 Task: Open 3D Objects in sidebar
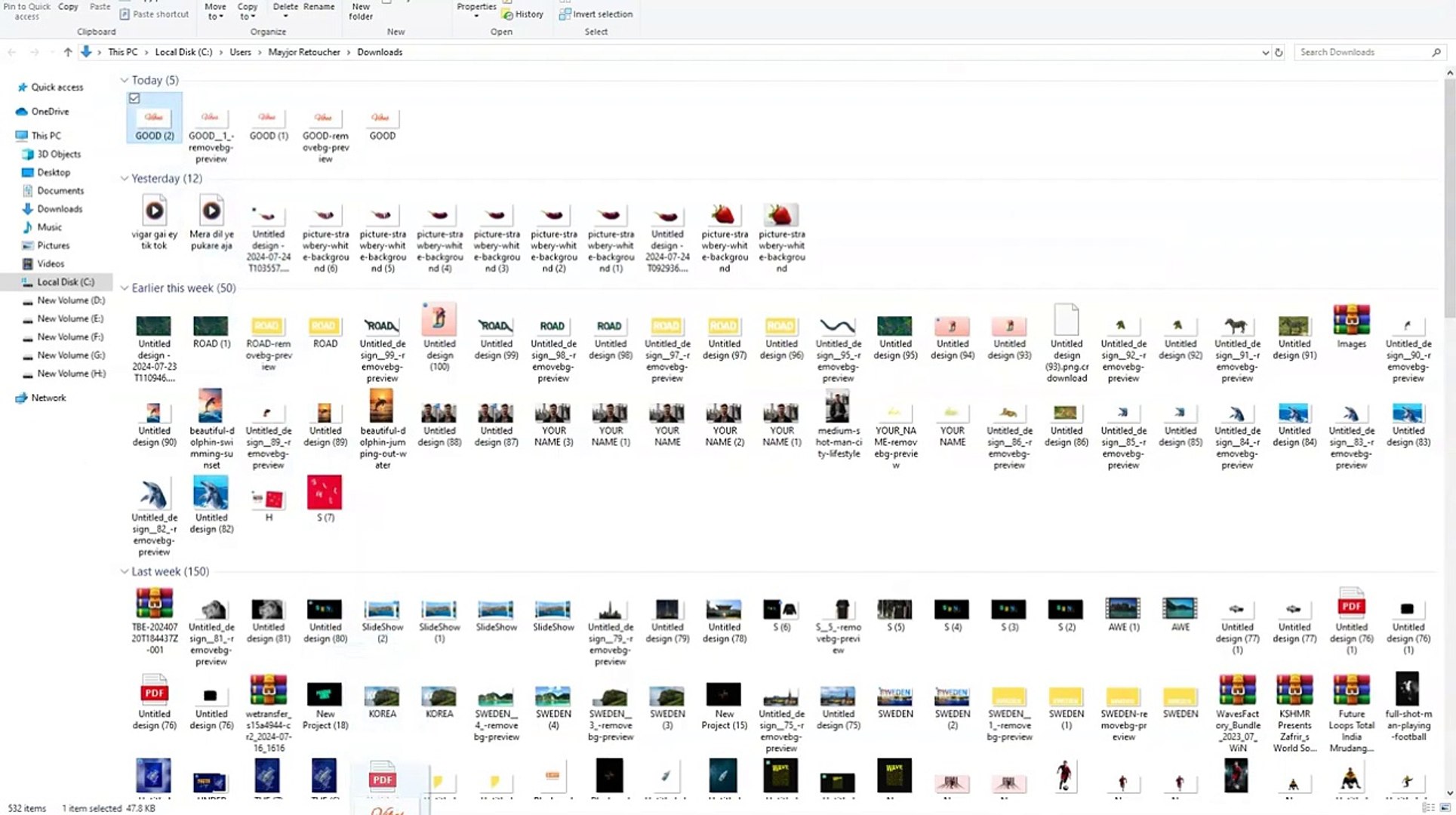(58, 154)
